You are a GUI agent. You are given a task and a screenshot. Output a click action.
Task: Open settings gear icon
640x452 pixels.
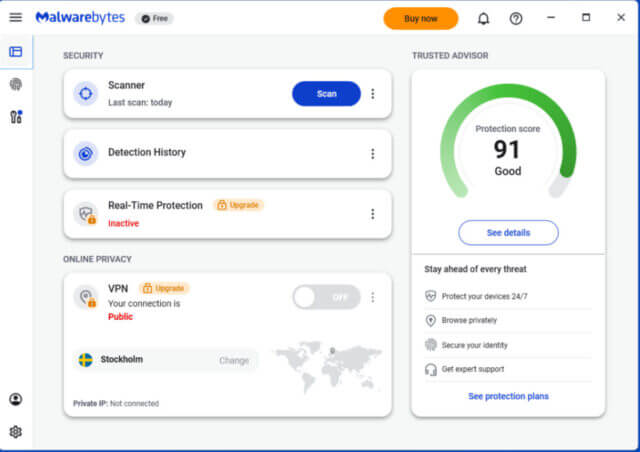click(x=16, y=432)
